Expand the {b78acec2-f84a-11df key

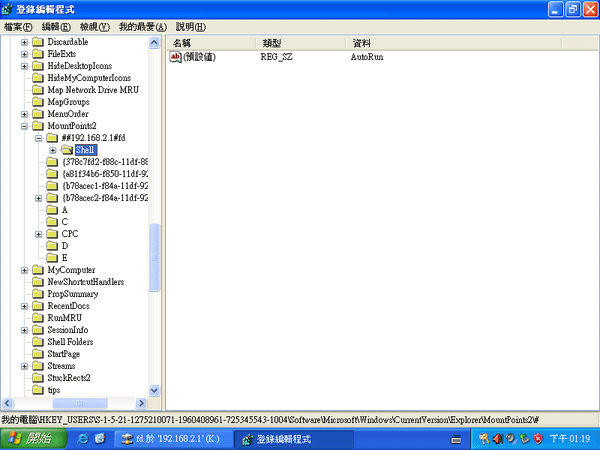39,198
